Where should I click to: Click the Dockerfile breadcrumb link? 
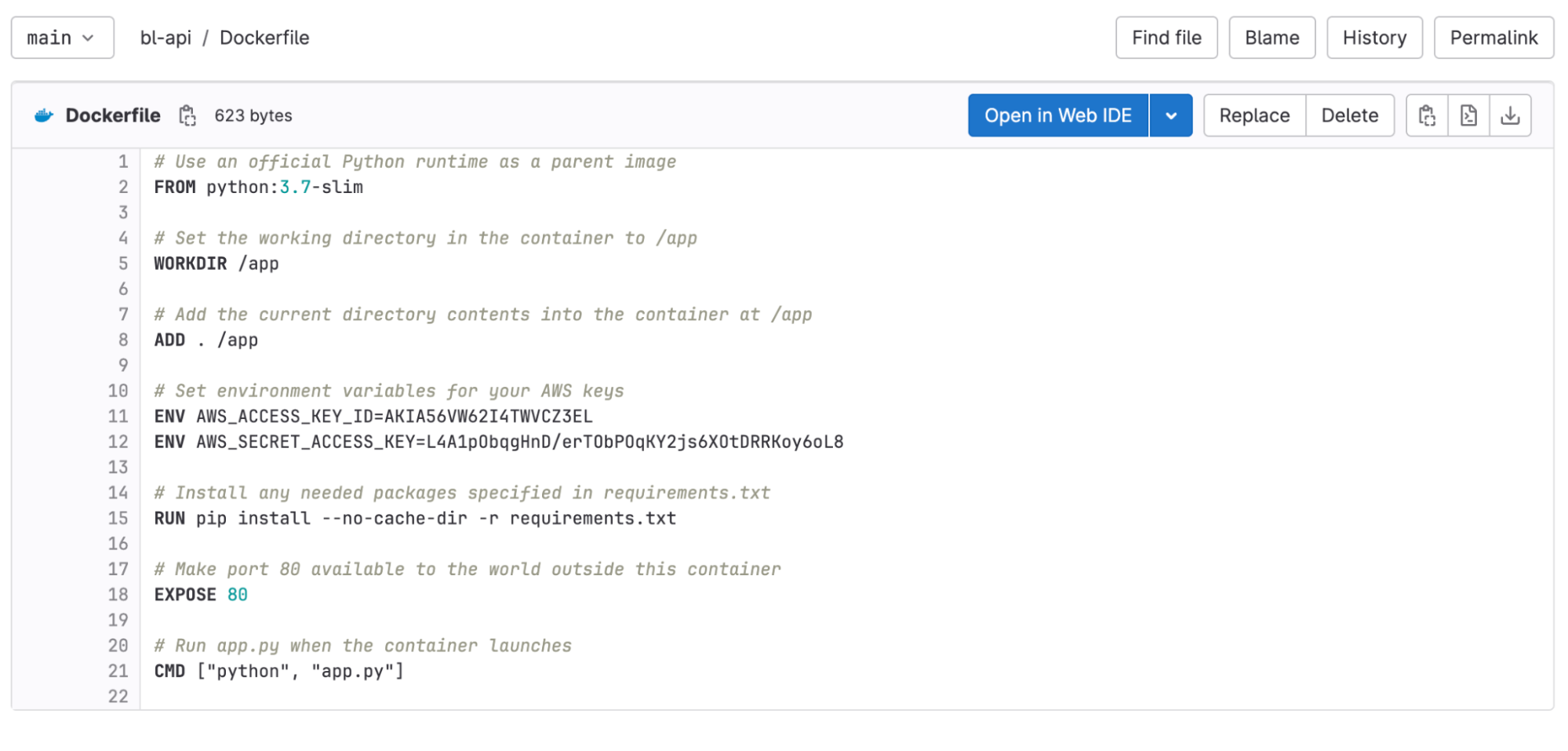[x=264, y=38]
